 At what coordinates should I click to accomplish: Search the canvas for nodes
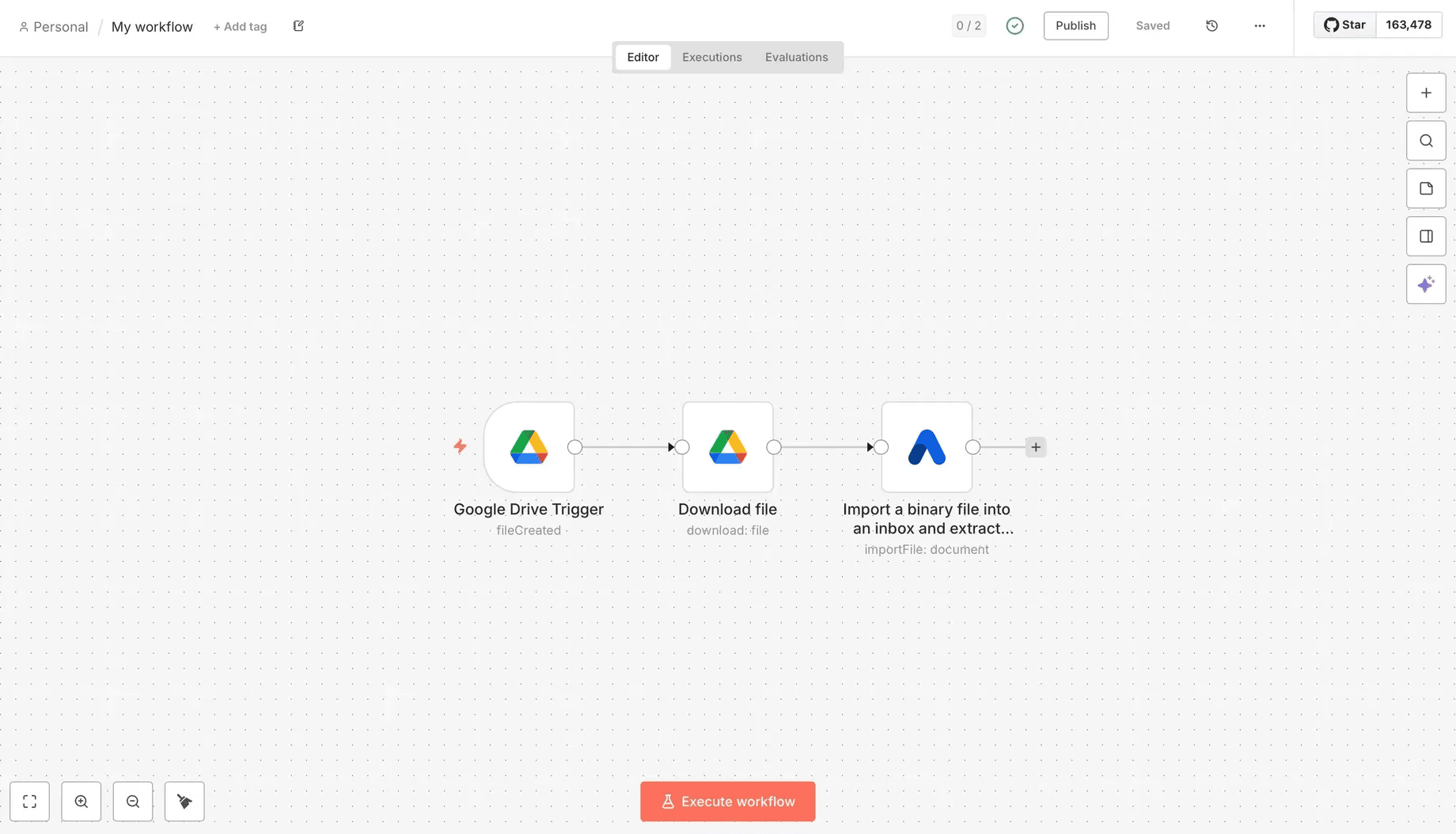tap(1426, 140)
